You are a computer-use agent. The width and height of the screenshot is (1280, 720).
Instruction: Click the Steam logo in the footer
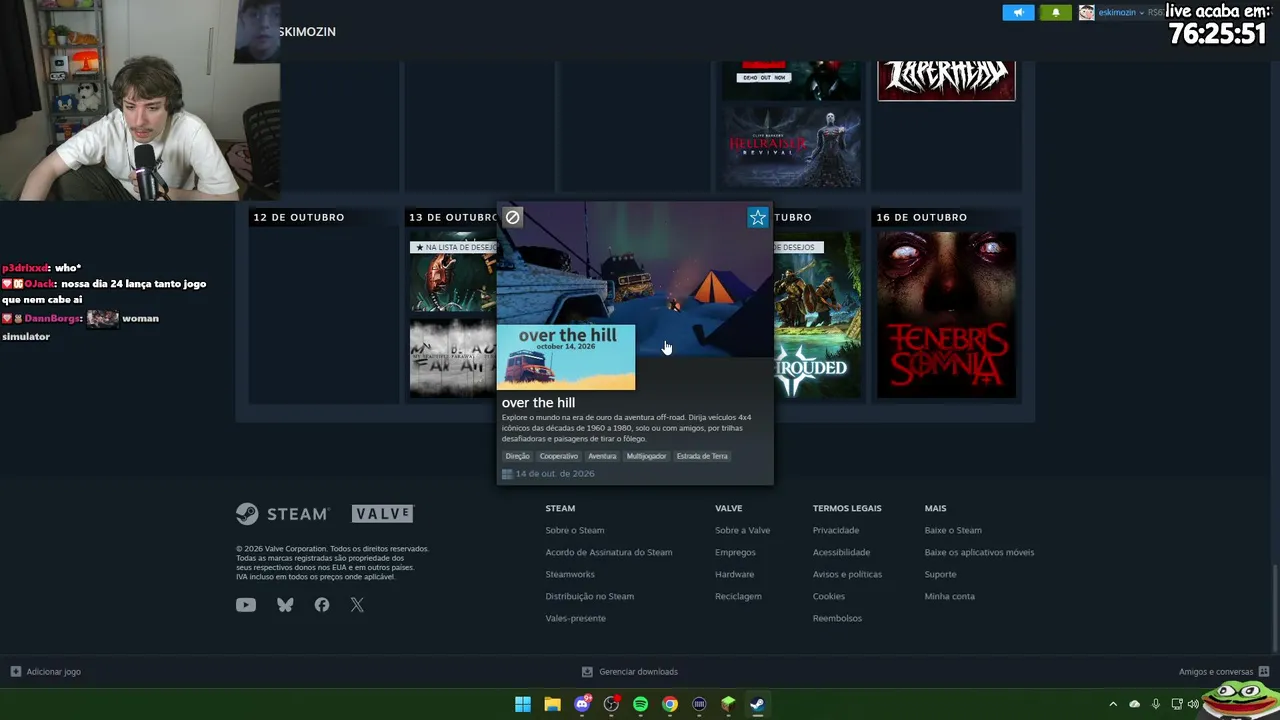(x=282, y=514)
